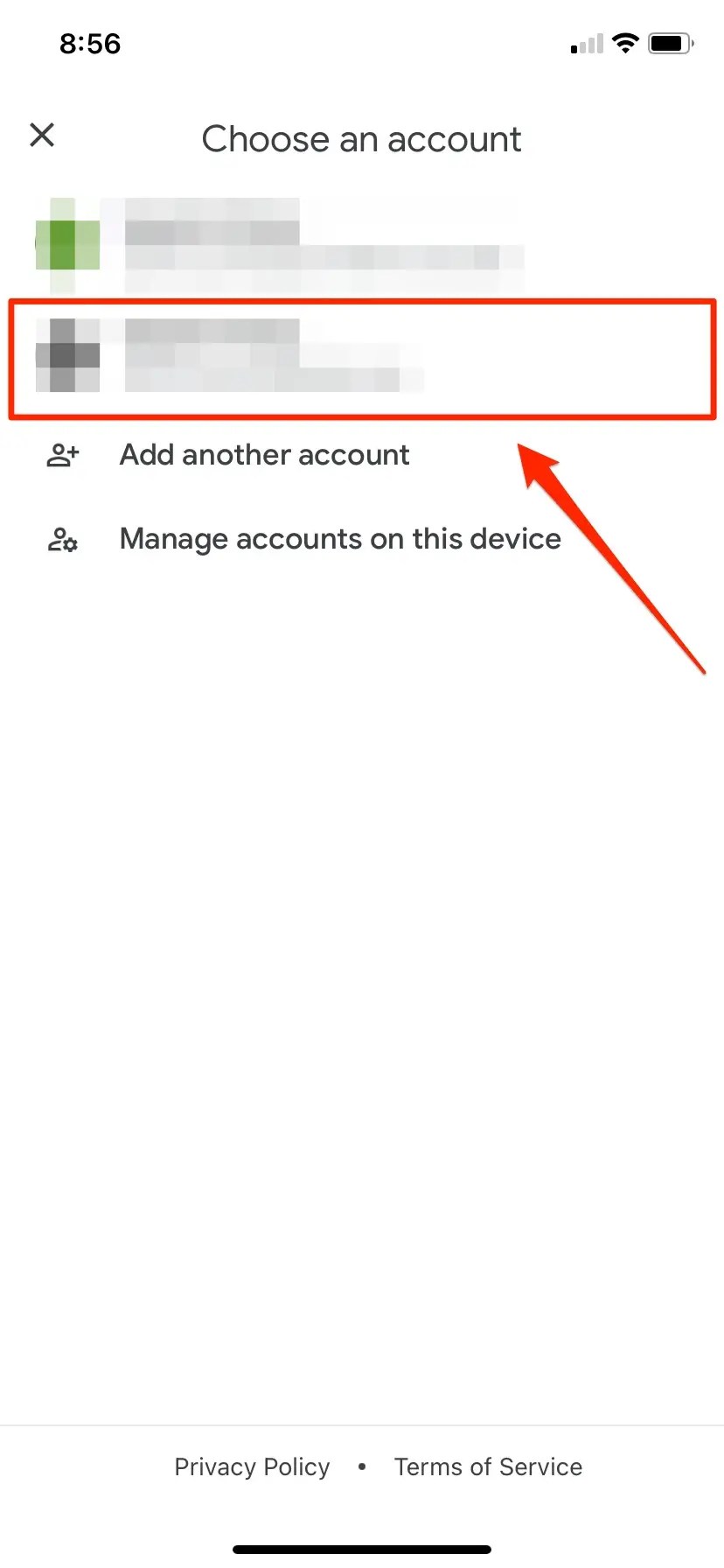The width and height of the screenshot is (724, 1568).
Task: Select the "Add another account" label
Action: [x=265, y=455]
